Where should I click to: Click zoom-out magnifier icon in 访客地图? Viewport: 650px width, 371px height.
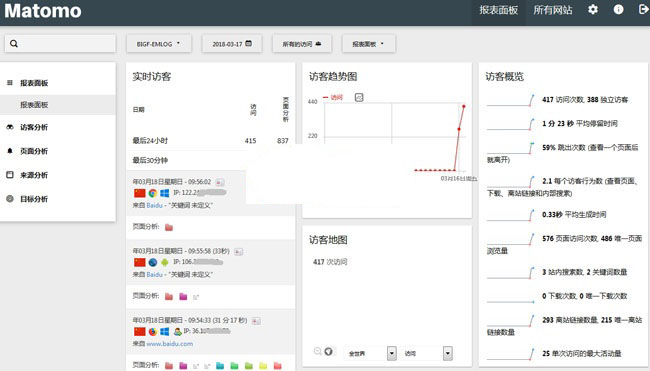pos(318,352)
